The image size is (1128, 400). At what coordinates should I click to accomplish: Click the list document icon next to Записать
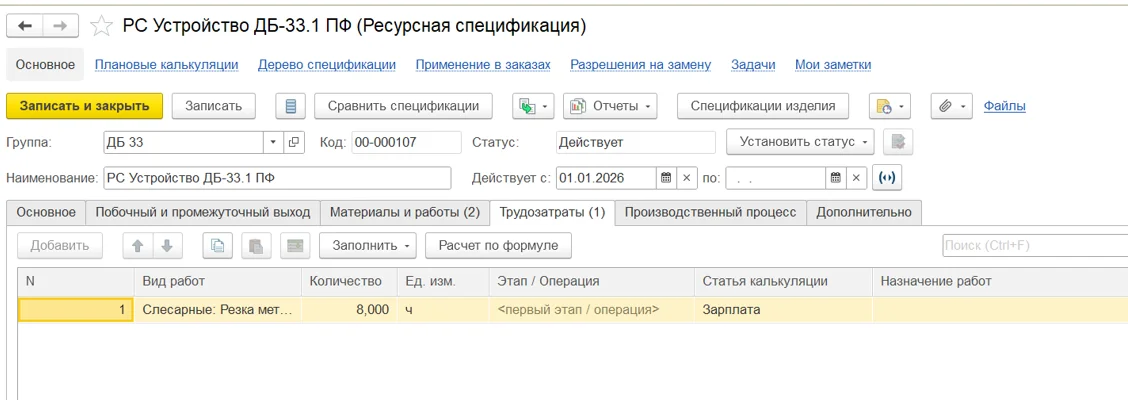pyautogui.click(x=291, y=106)
